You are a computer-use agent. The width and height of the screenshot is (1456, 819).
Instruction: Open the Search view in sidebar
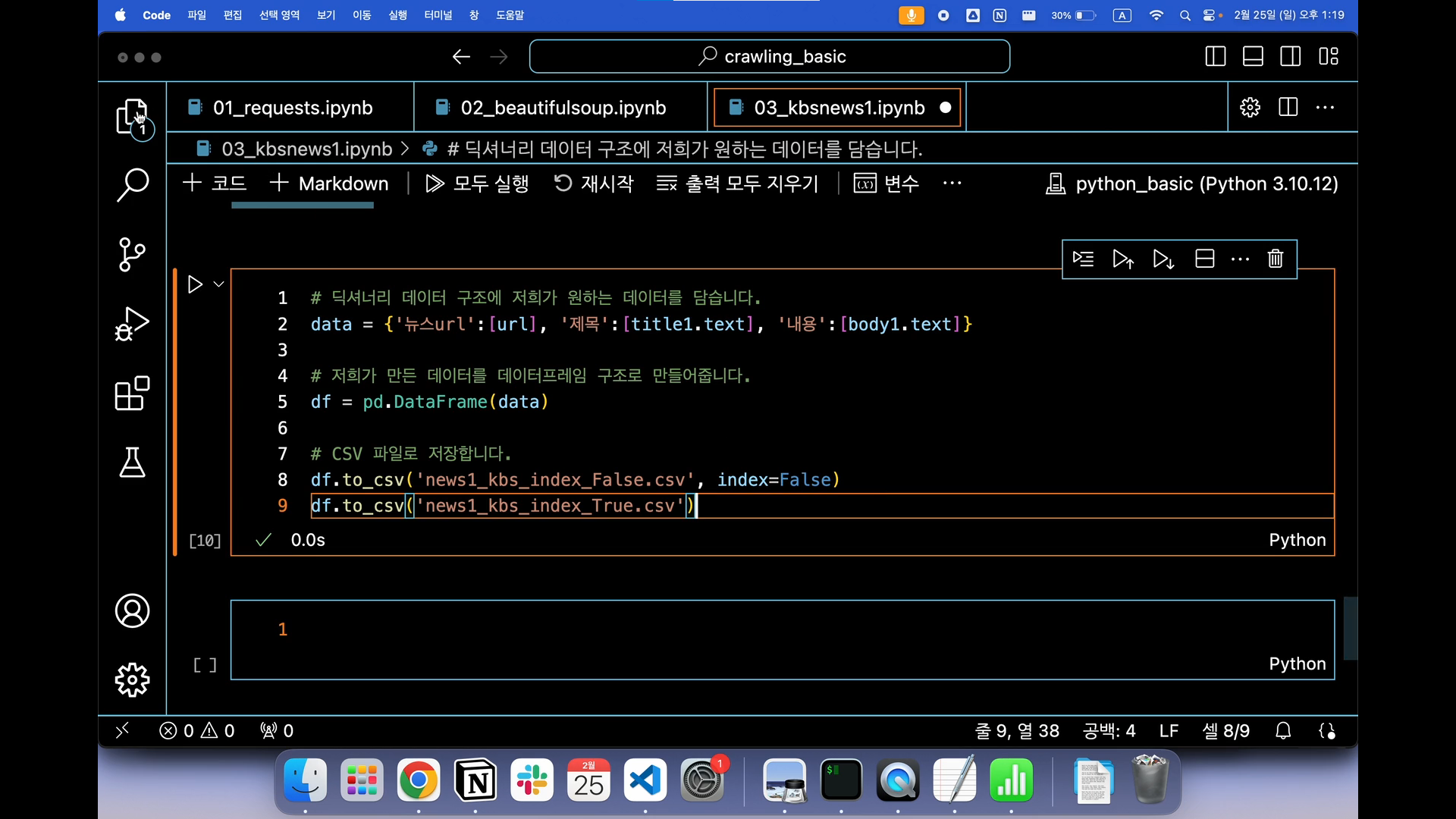132,184
